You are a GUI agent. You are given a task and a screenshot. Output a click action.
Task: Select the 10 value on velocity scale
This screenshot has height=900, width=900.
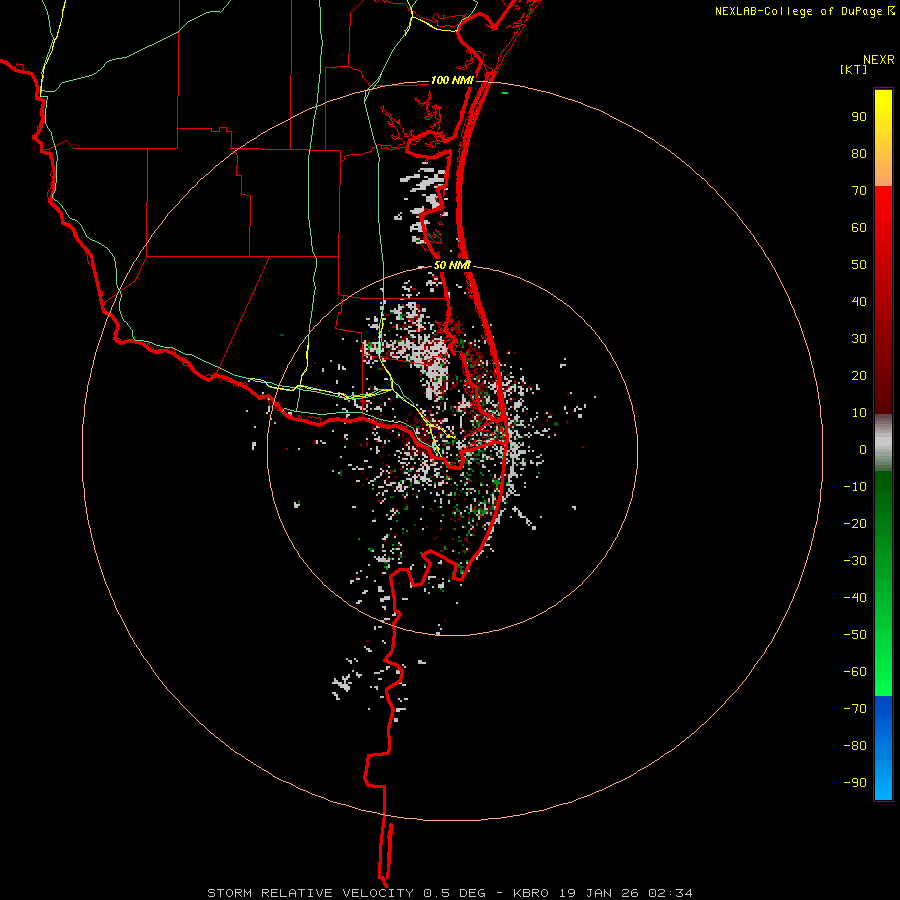click(859, 413)
